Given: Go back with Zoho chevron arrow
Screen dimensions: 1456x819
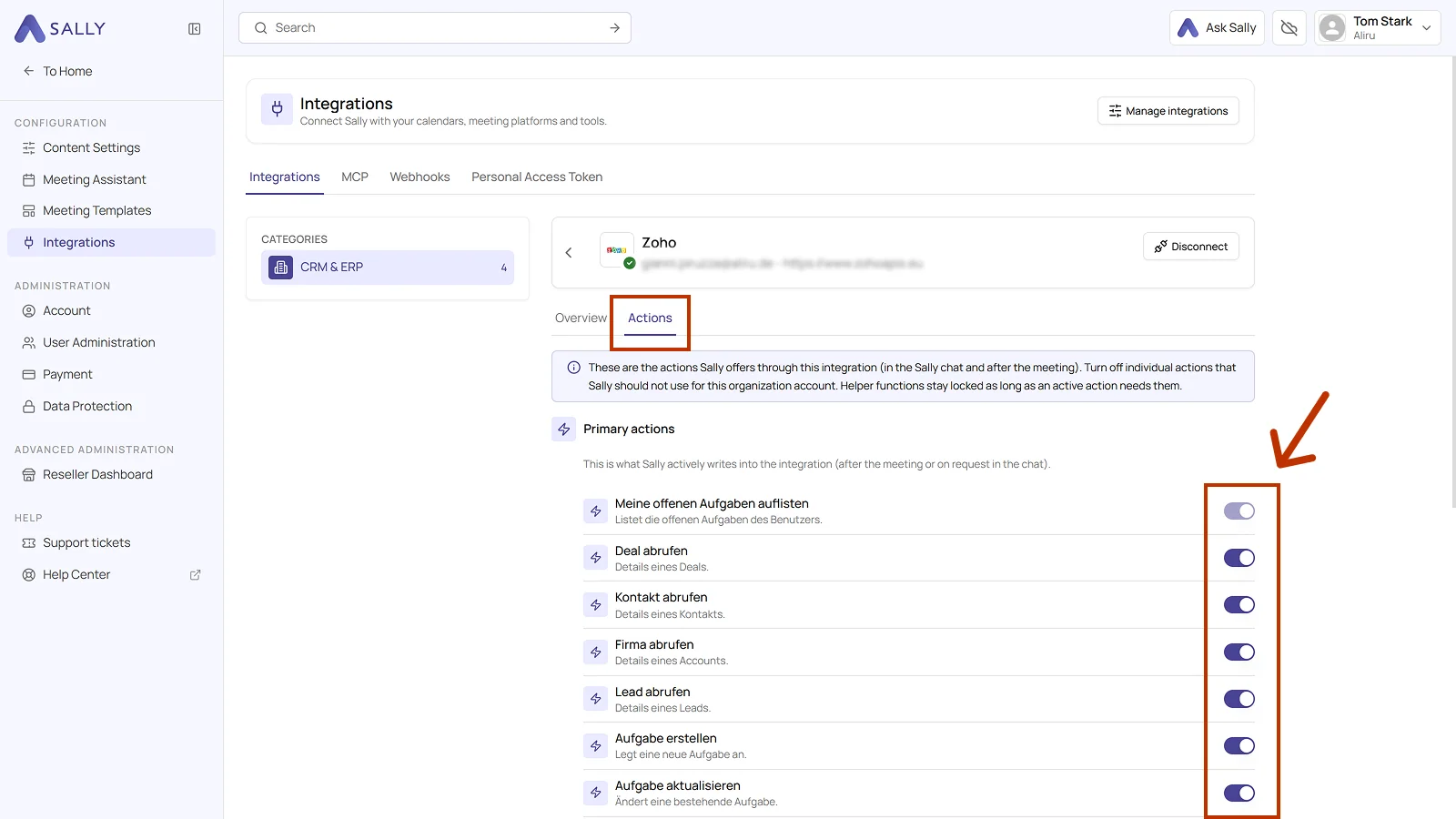Looking at the screenshot, I should (x=569, y=253).
